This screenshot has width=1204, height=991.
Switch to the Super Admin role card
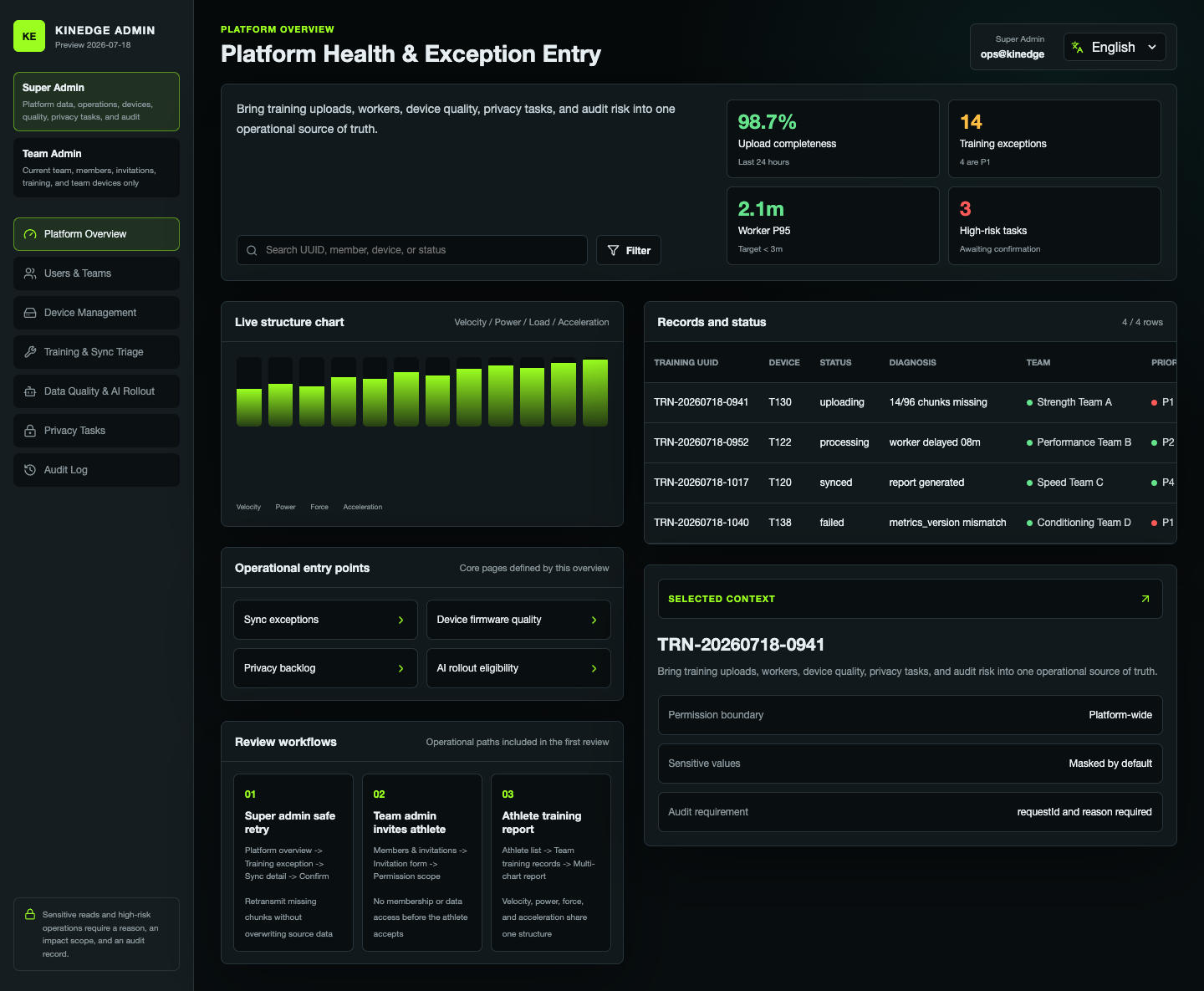pyautogui.click(x=96, y=101)
